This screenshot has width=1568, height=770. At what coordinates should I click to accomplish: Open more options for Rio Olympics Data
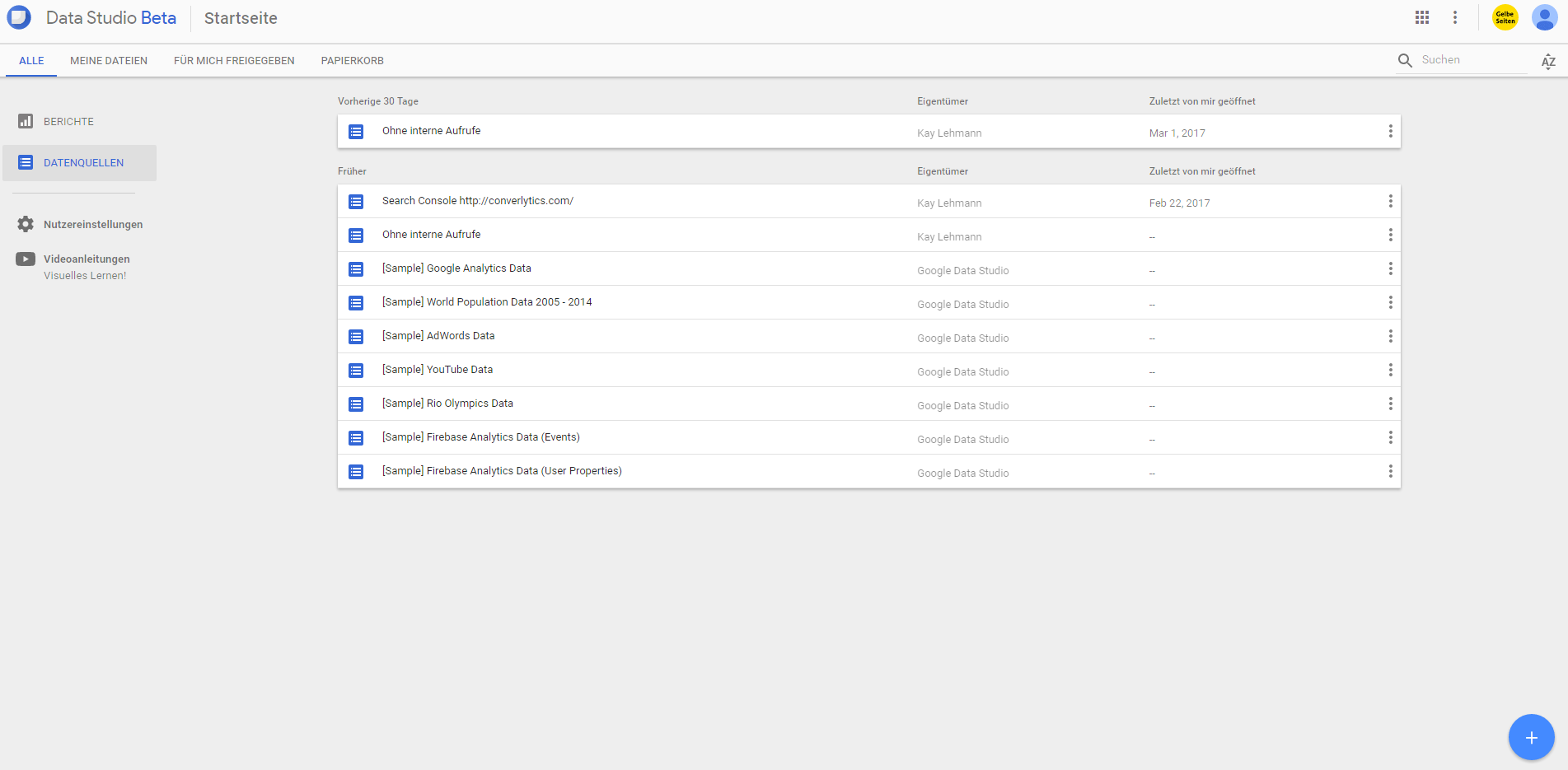point(1390,404)
